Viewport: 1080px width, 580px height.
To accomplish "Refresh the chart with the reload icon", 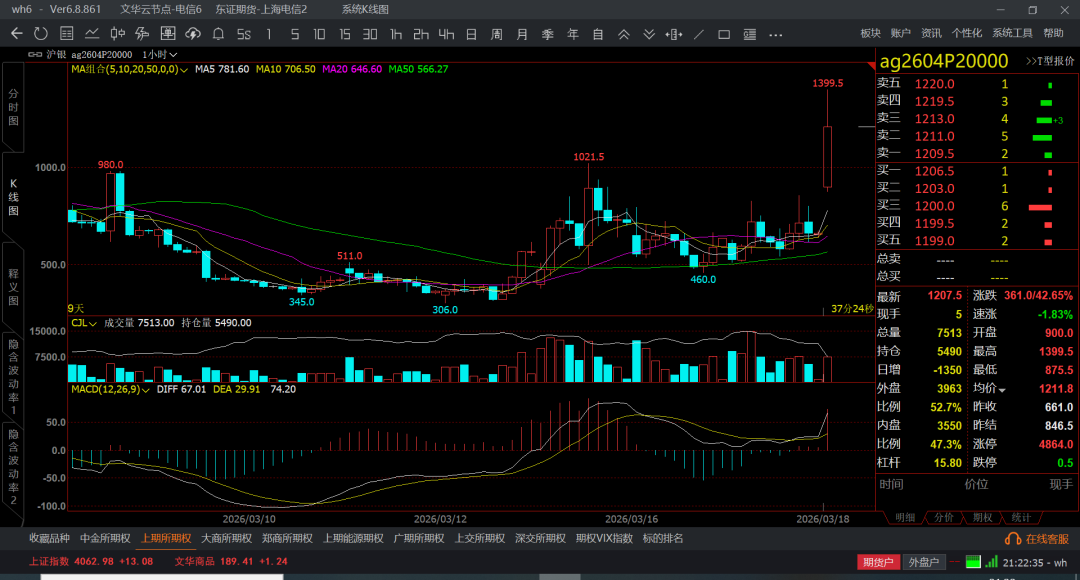I will point(41,34).
